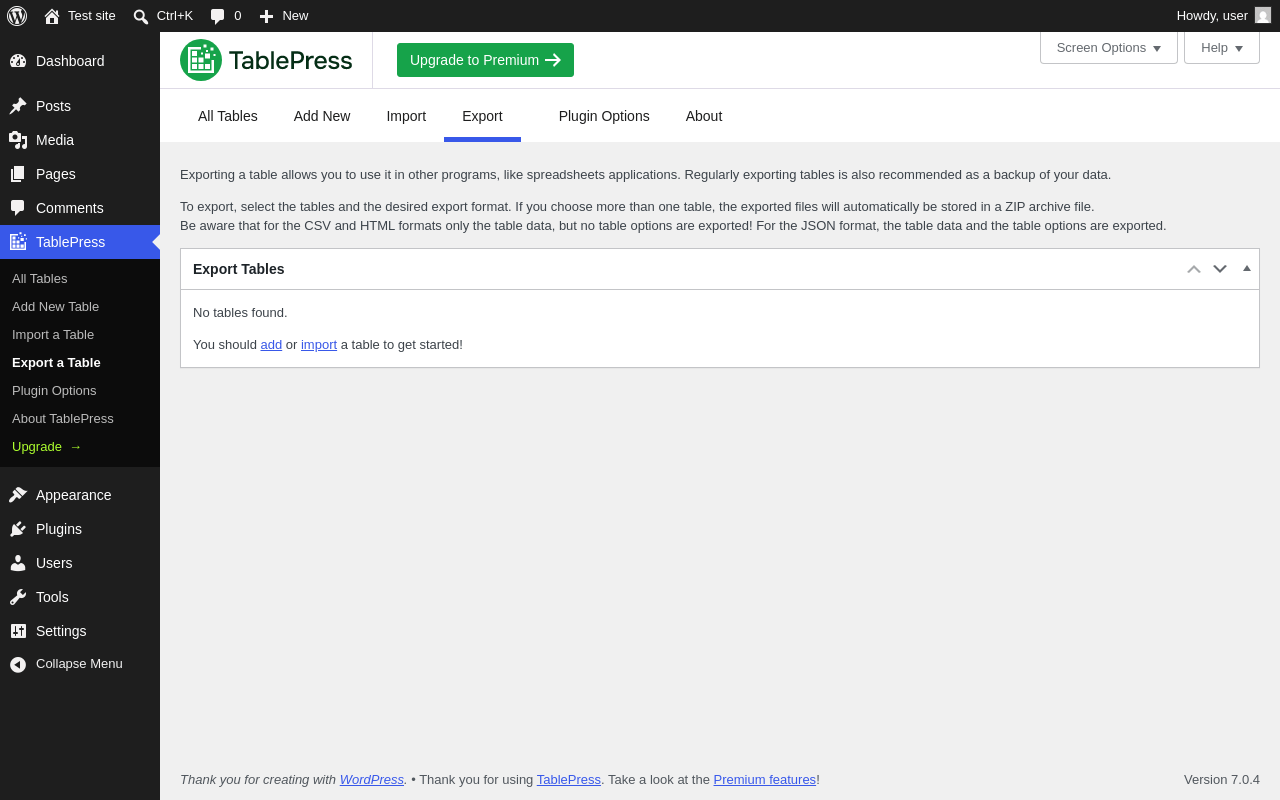The height and width of the screenshot is (800, 1280).
Task: Open the Premium features footer link
Action: (x=765, y=779)
